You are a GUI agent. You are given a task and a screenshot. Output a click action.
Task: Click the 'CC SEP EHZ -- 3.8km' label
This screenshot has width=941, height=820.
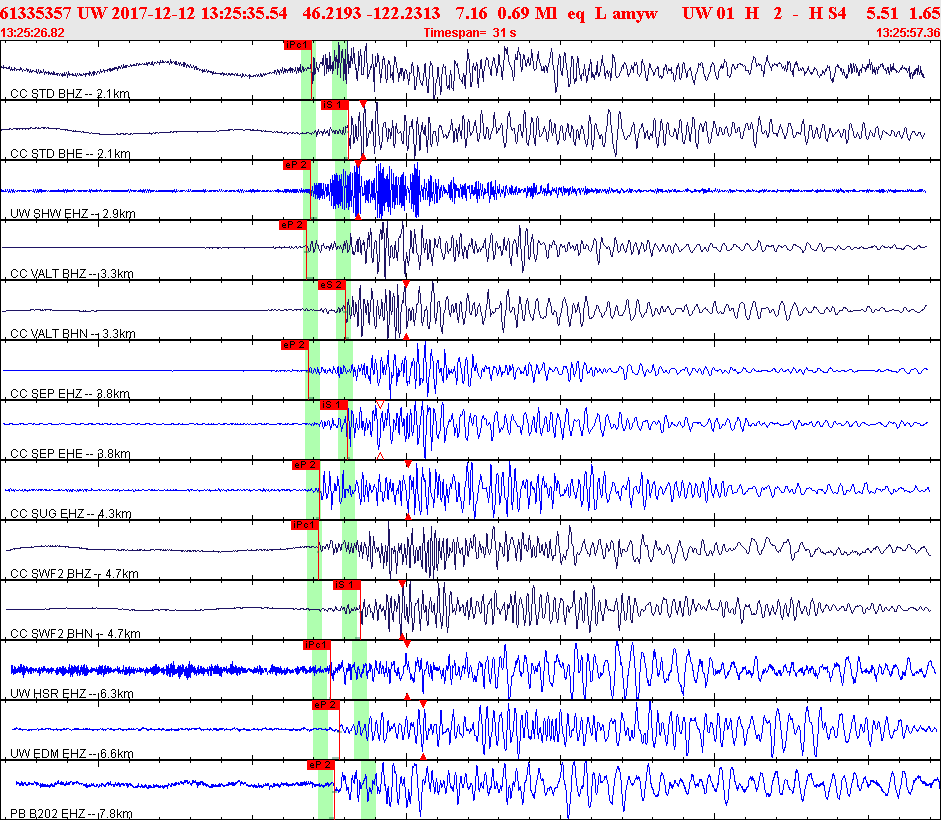click(x=70, y=394)
